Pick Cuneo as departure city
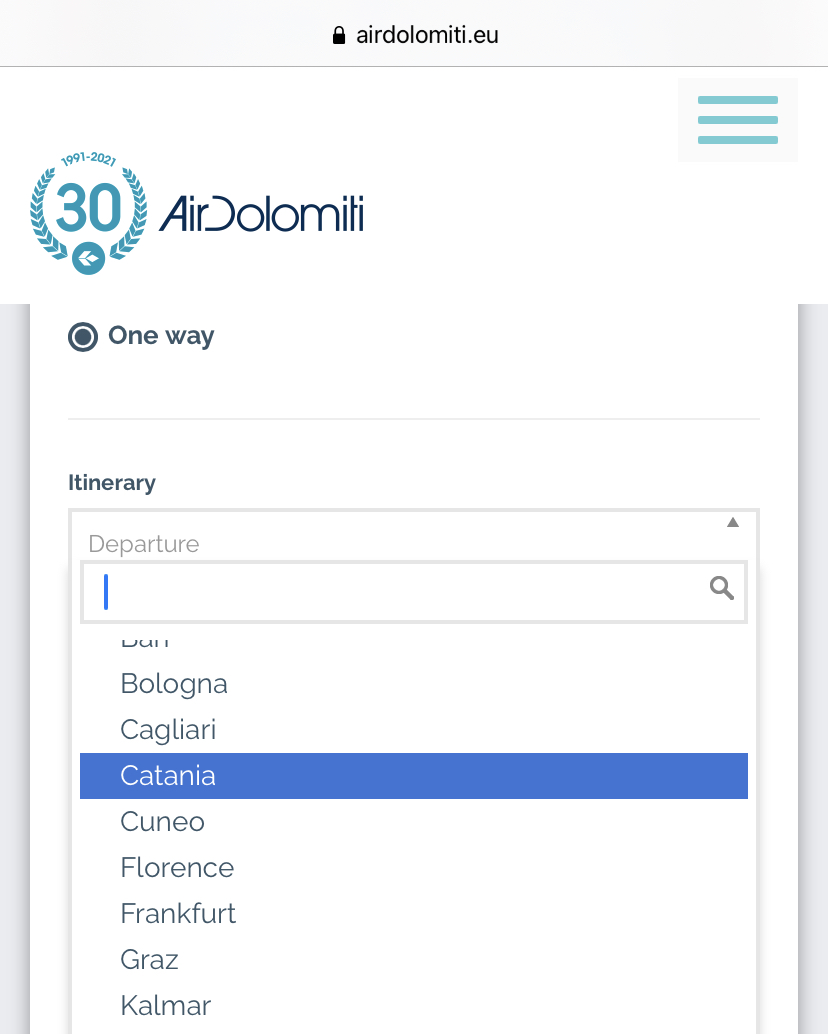The width and height of the screenshot is (828, 1034). tap(162, 822)
